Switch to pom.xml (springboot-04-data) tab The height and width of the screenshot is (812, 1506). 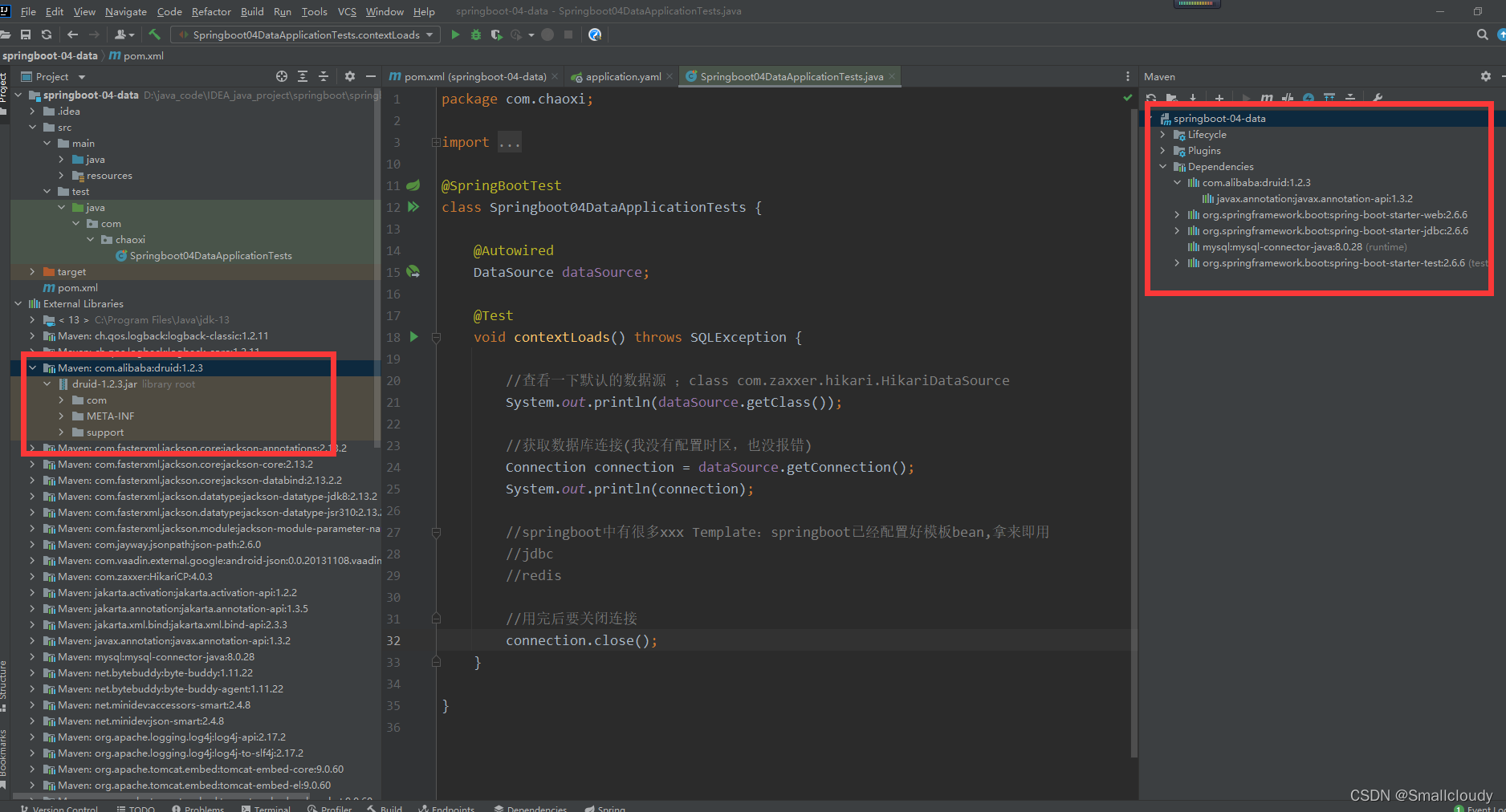click(474, 76)
